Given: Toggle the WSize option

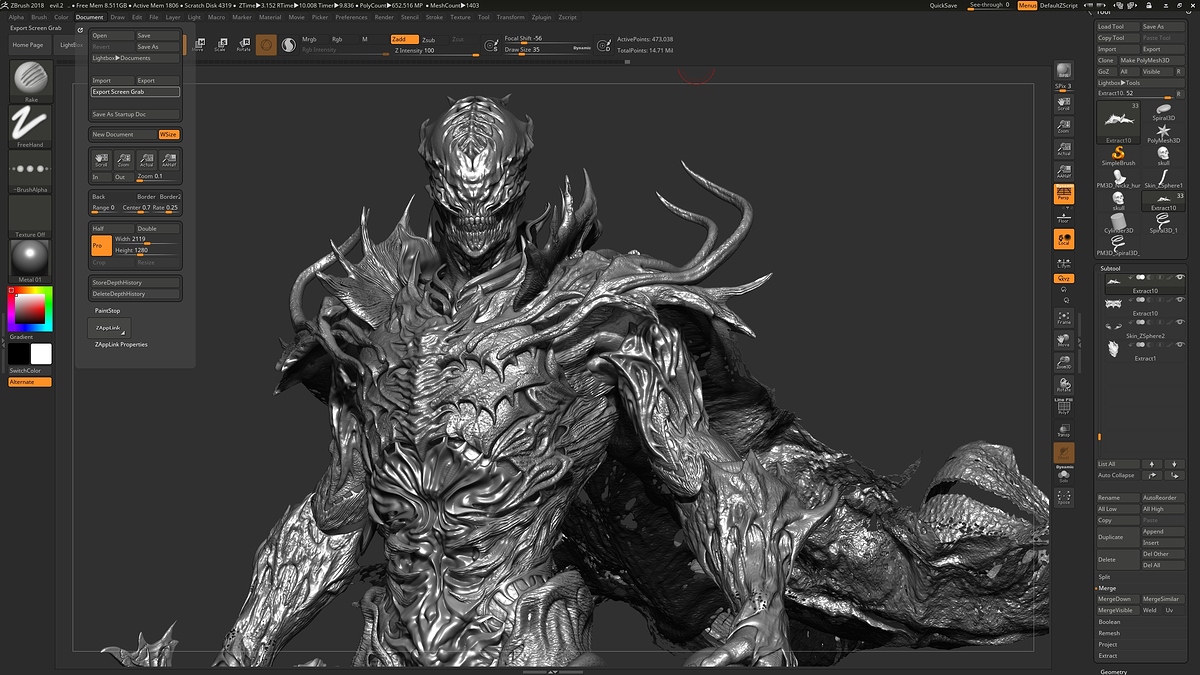Looking at the screenshot, I should coord(168,134).
